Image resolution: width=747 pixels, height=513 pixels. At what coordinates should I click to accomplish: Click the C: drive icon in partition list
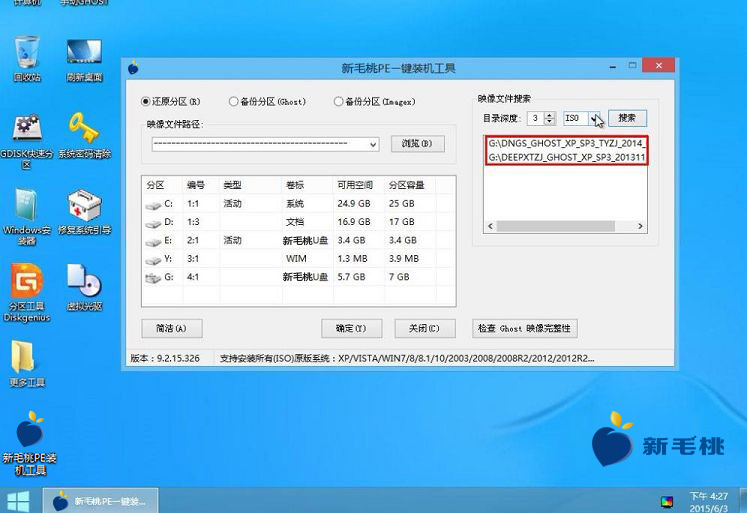[x=153, y=205]
